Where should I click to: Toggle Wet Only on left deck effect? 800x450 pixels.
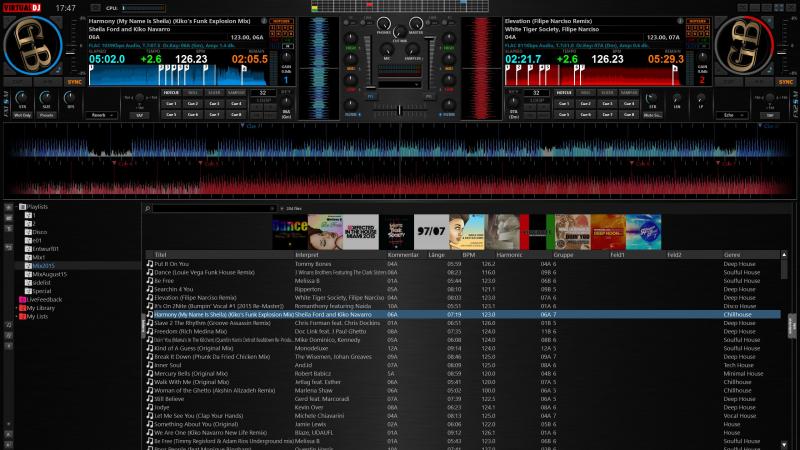(x=22, y=115)
